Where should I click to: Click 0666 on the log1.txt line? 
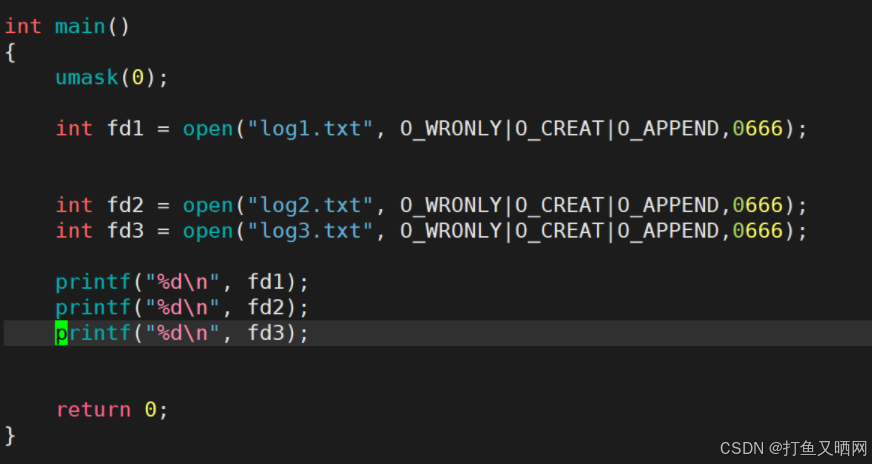tap(757, 129)
